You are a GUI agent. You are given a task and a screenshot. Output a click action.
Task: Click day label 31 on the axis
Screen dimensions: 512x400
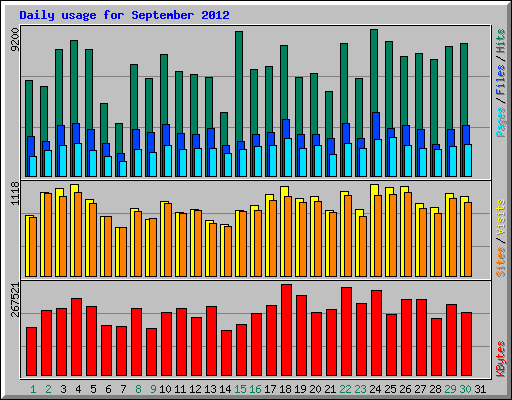click(480, 389)
